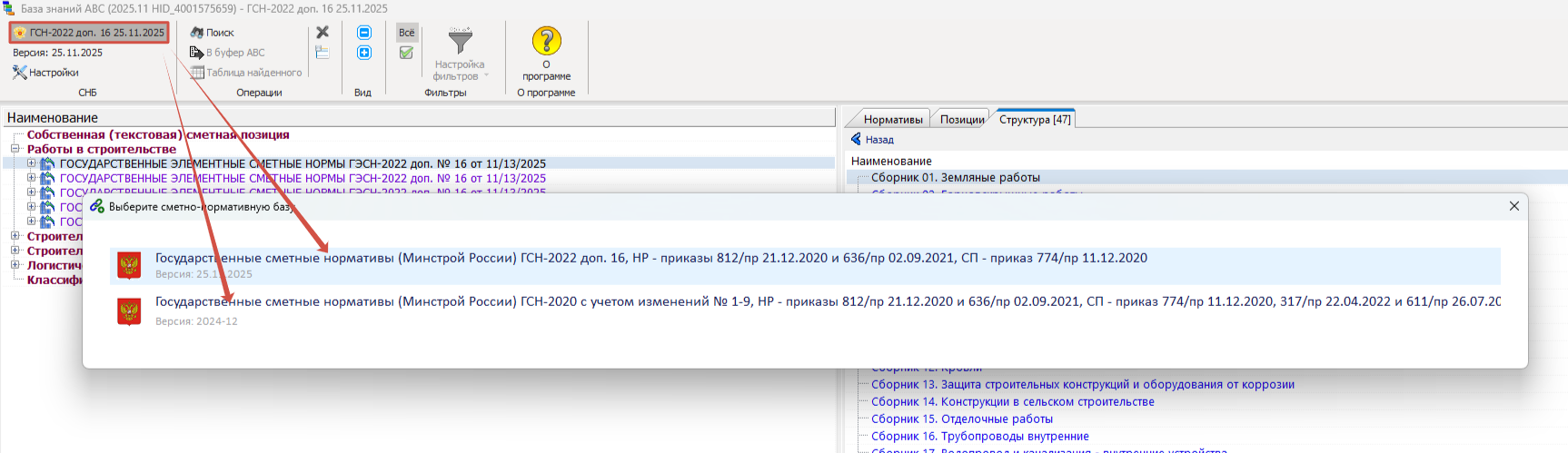Select the Работы в строительстве tree row
This screenshot has width=1568, height=453.
click(102, 149)
